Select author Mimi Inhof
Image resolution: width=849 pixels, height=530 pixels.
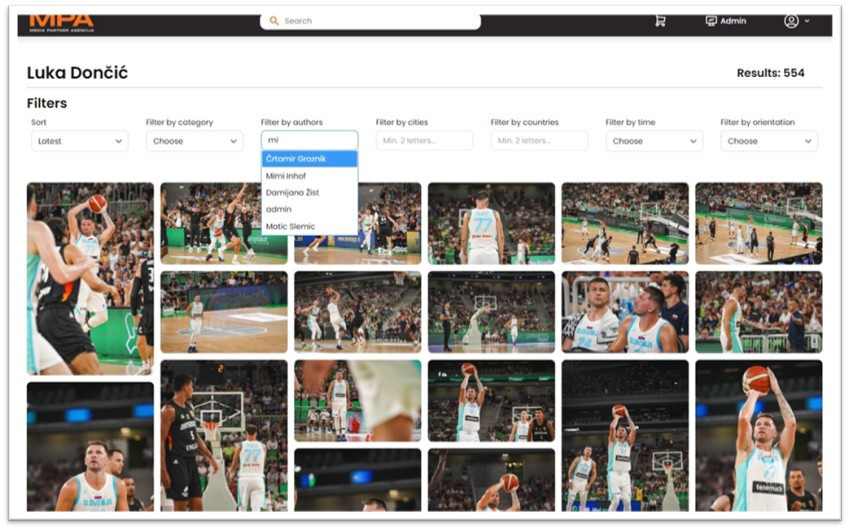309,176
